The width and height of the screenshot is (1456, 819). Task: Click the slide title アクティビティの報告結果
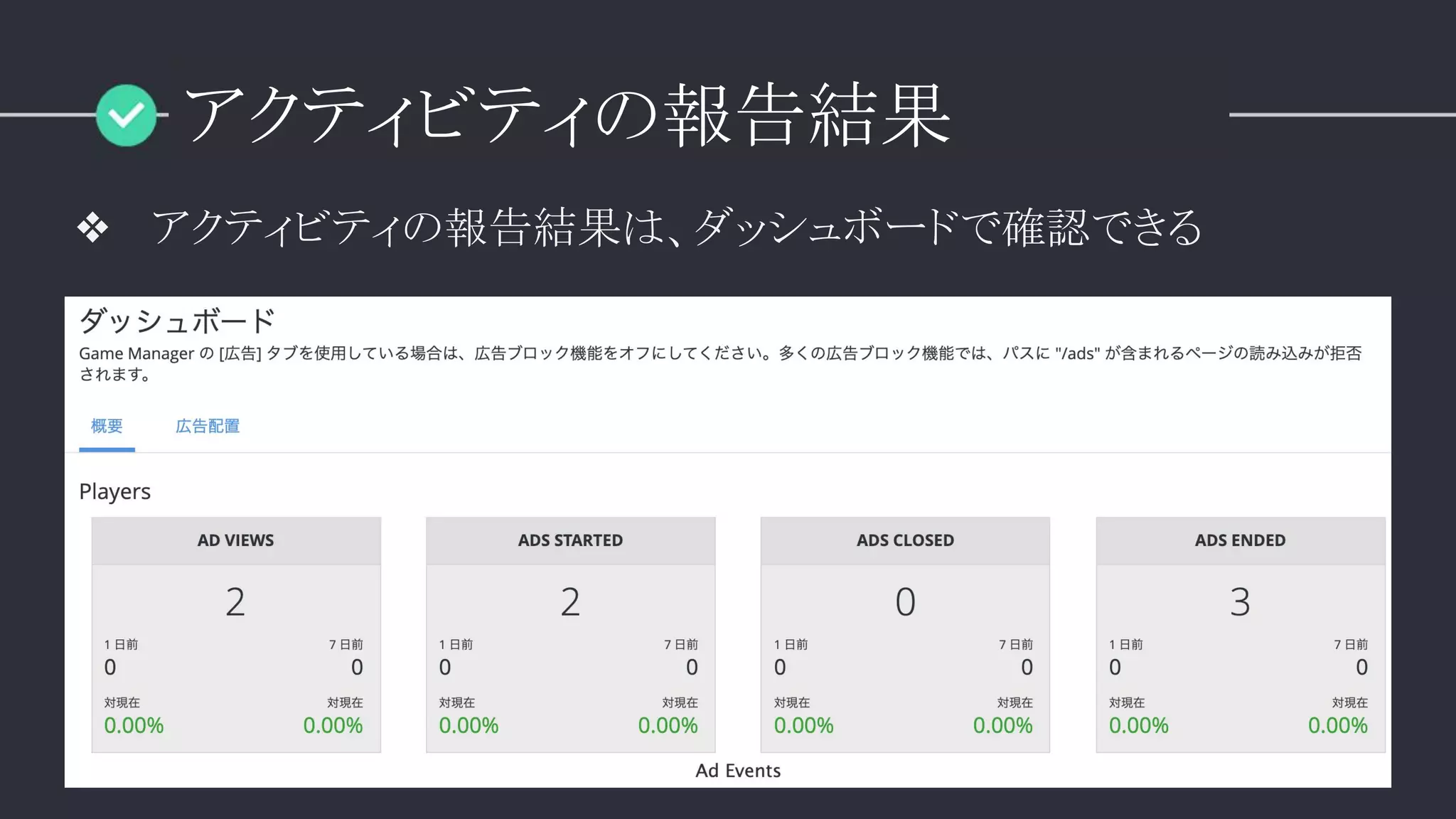(x=567, y=115)
